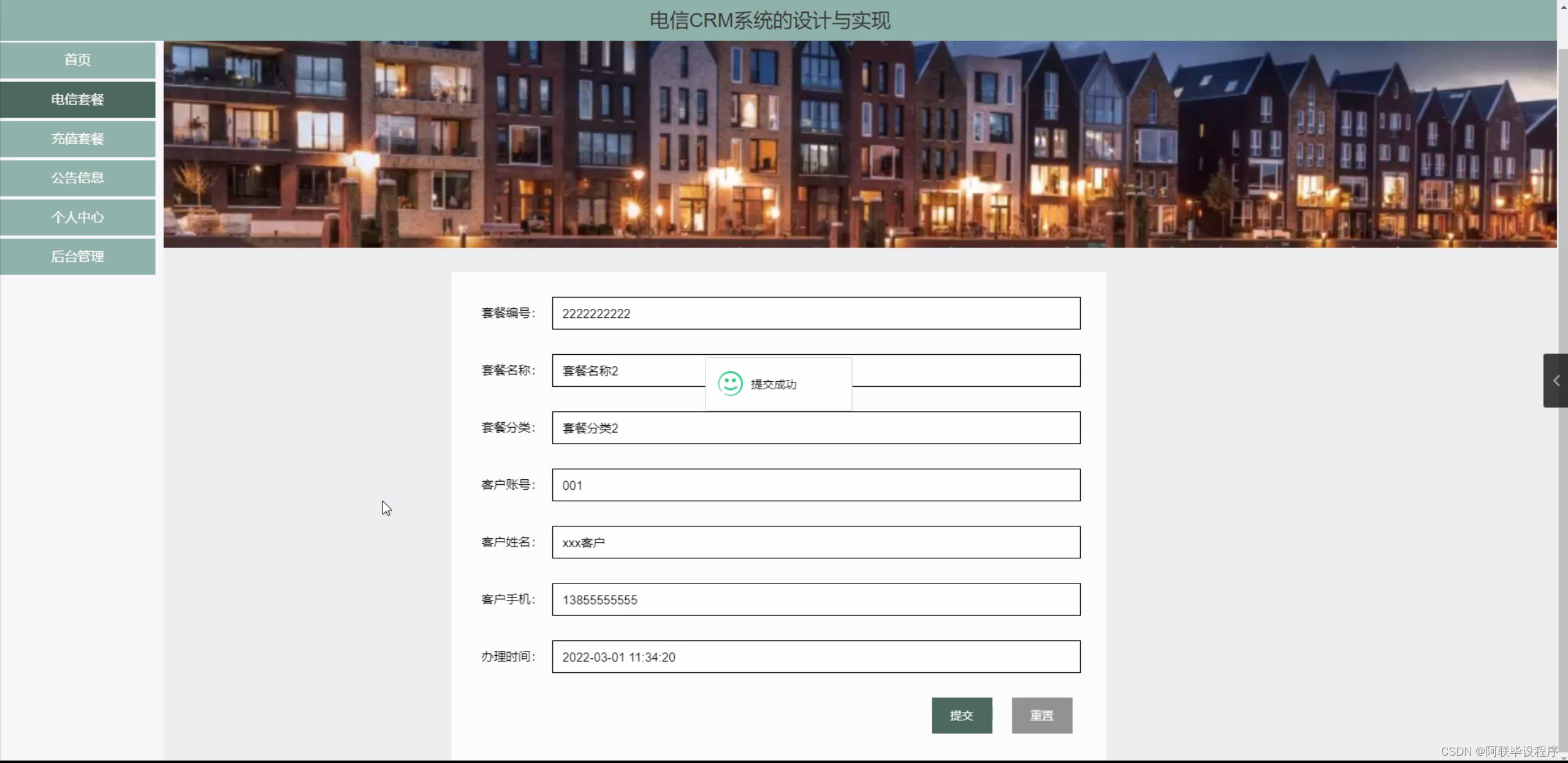
Task: Open 公告信息 in the sidebar
Action: [x=77, y=178]
